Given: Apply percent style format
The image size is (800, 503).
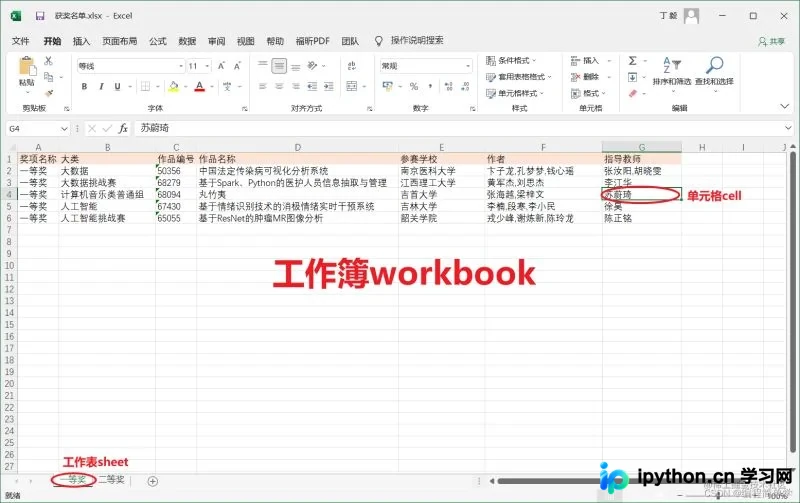Looking at the screenshot, I should coord(414,87).
